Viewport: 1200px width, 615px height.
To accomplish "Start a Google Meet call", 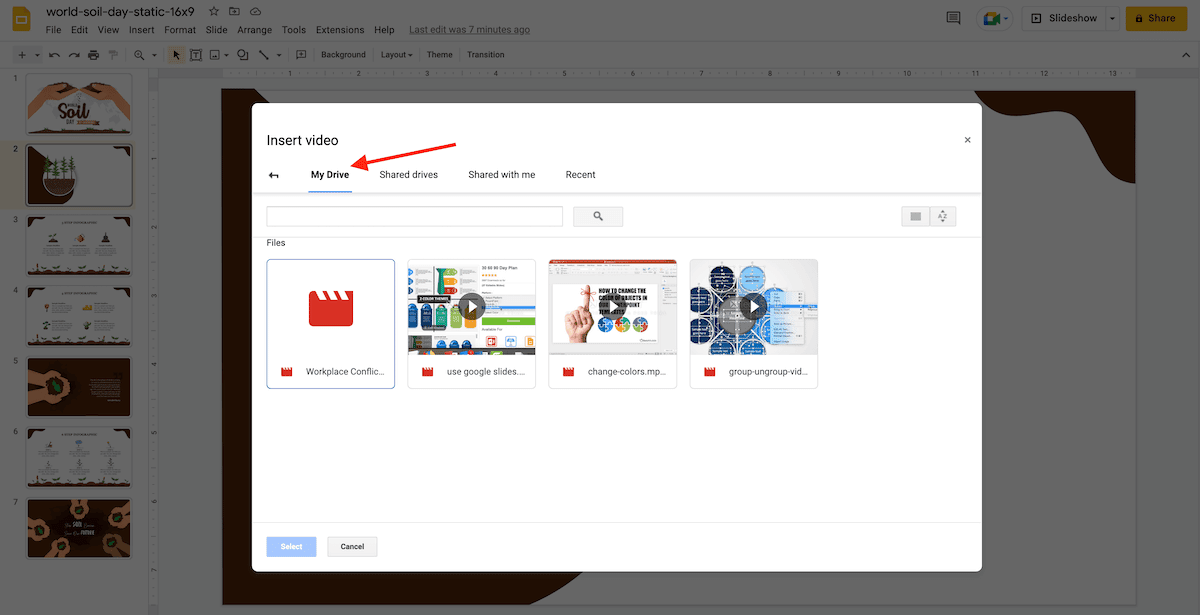I will tap(995, 18).
